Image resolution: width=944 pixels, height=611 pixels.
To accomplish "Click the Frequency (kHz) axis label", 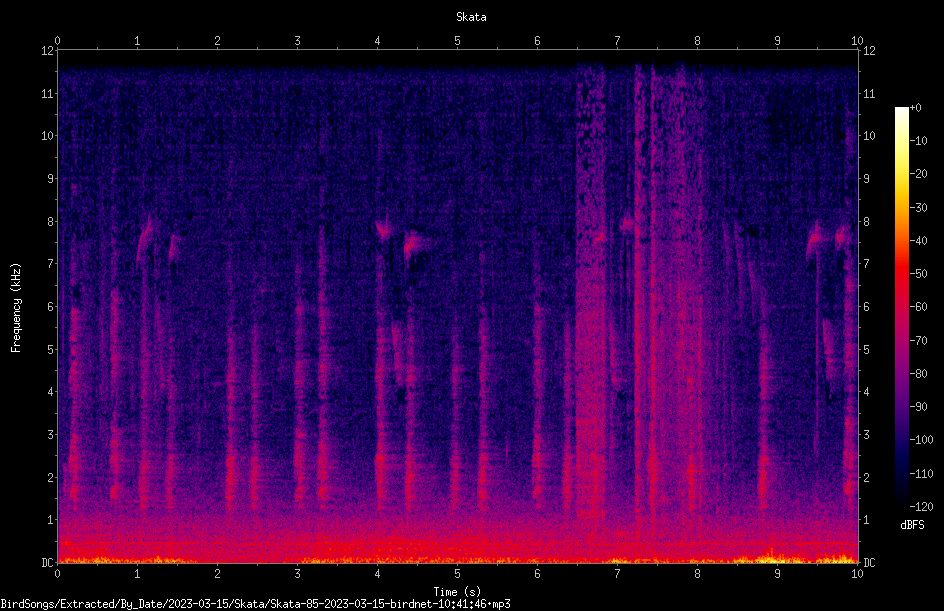I will [x=16, y=307].
